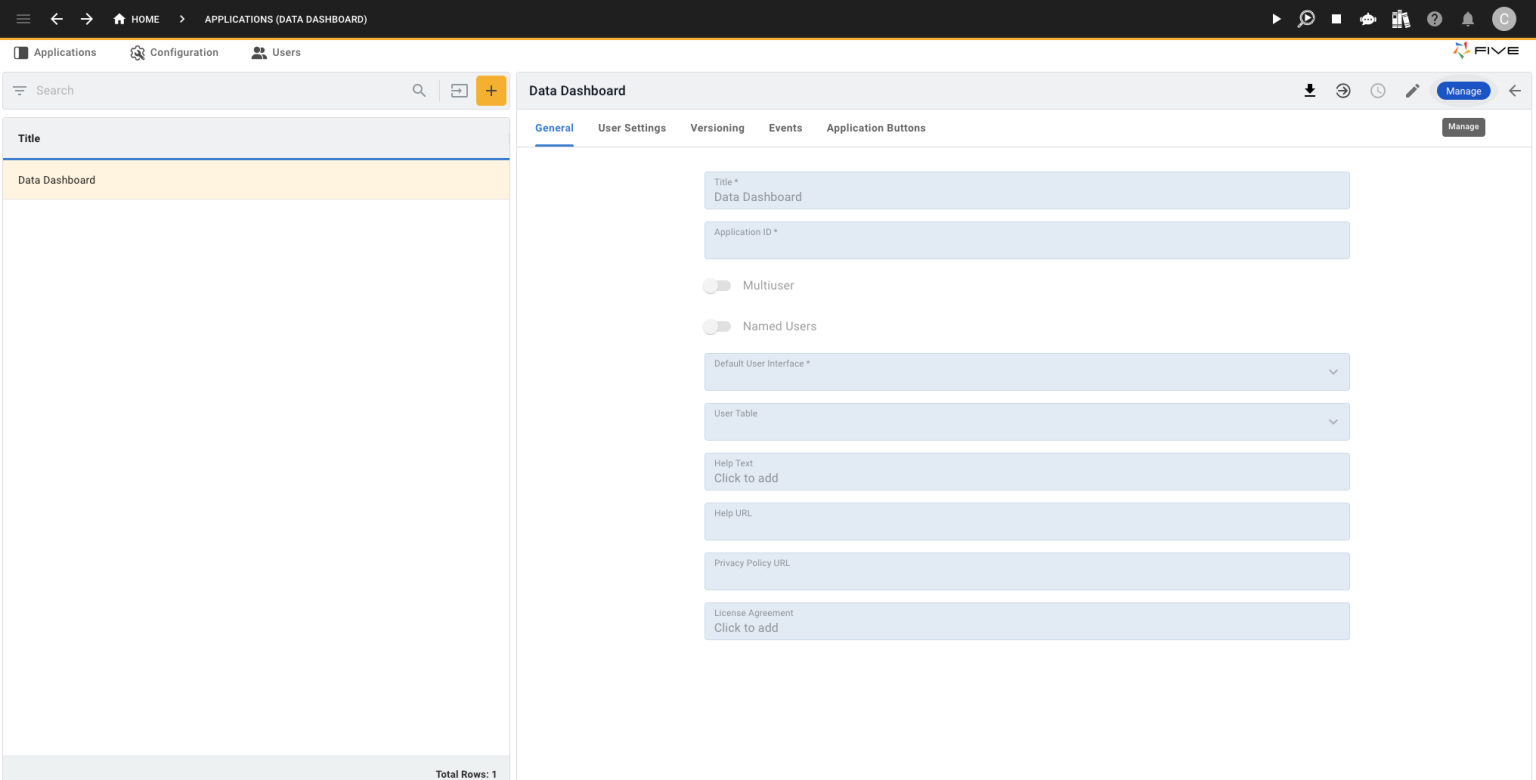
Task: Switch to the Versioning tab
Action: pos(717,128)
